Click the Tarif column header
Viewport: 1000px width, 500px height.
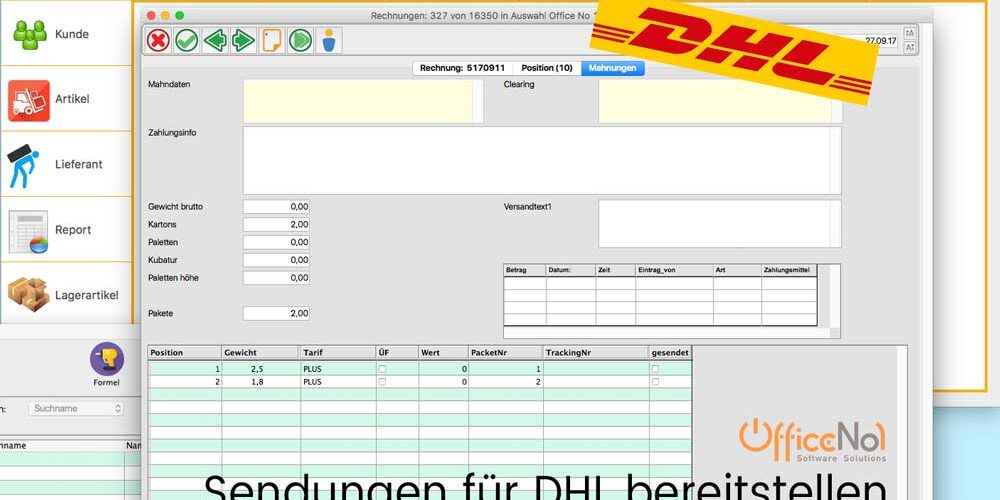338,353
